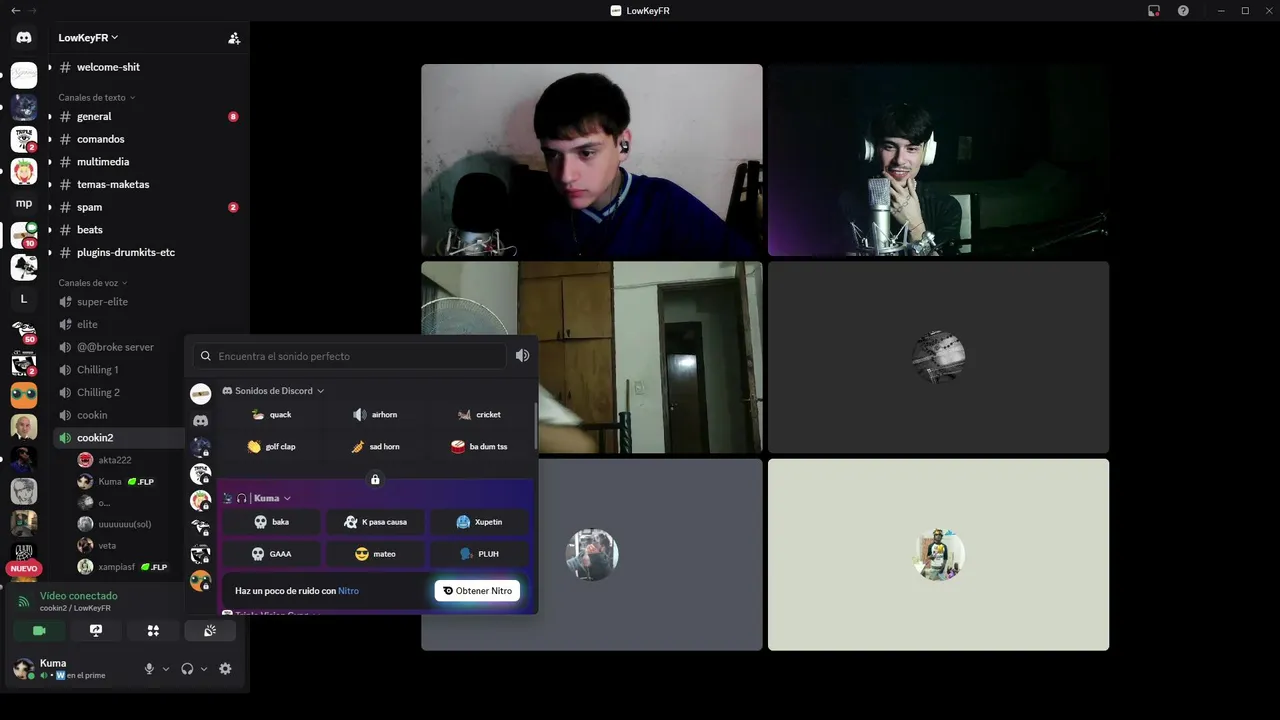Click the lock icon above Kuma sounds

[x=375, y=480]
